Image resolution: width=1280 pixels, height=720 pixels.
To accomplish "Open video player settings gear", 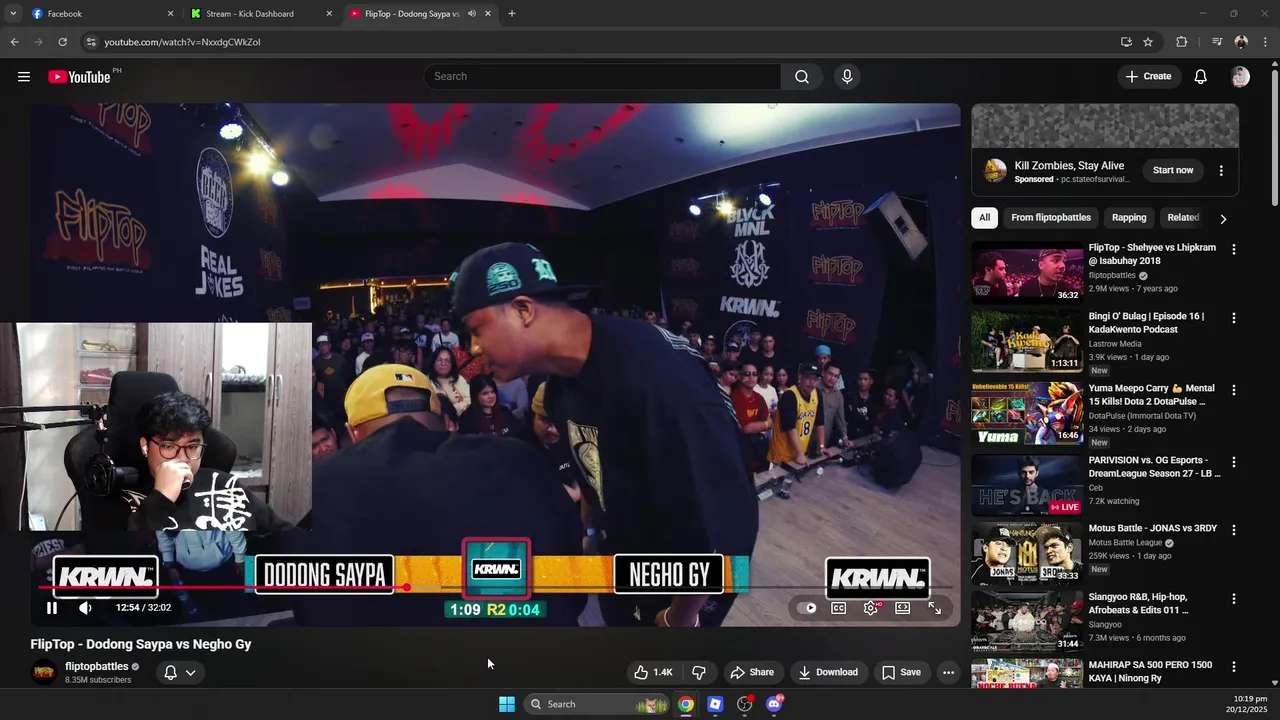I will [871, 608].
